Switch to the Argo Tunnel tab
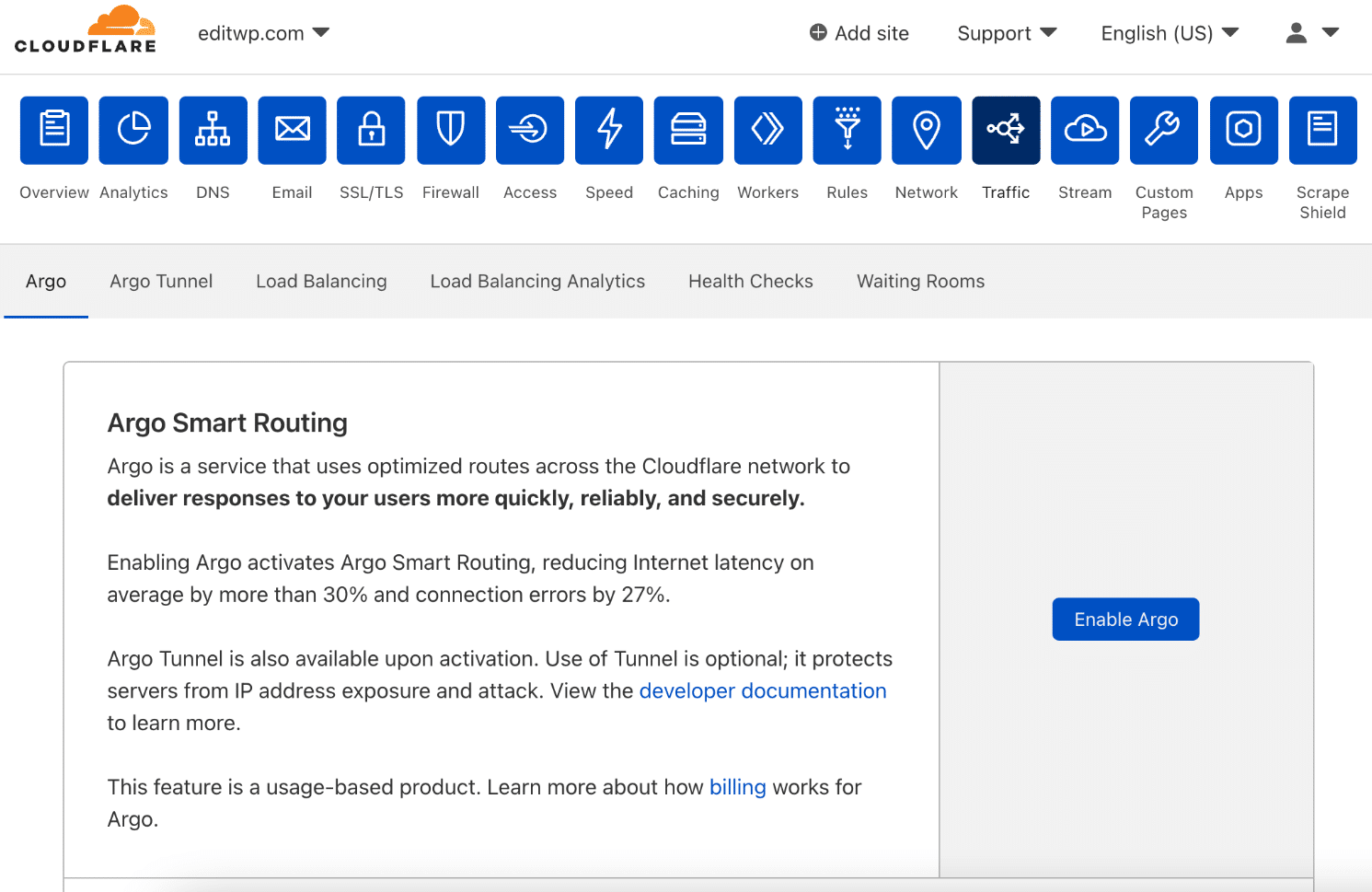This screenshot has height=892, width=1372. [161, 281]
